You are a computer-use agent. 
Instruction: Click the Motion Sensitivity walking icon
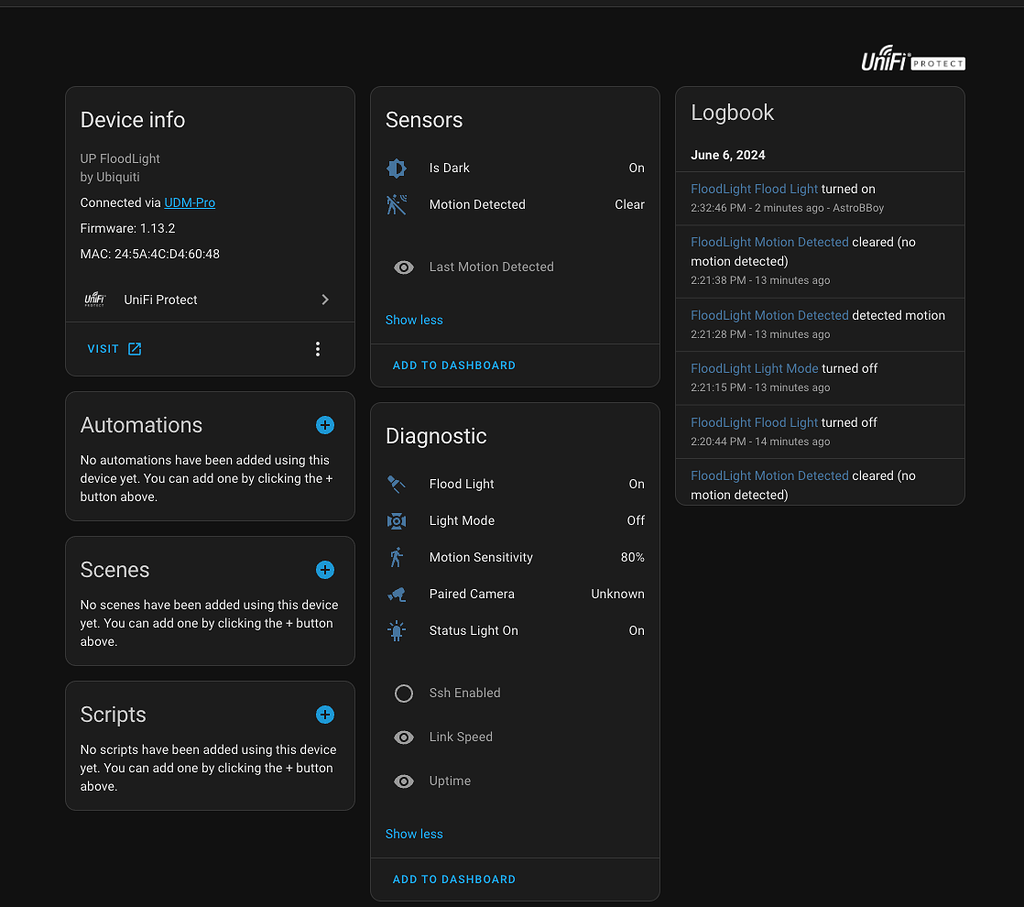coord(397,557)
